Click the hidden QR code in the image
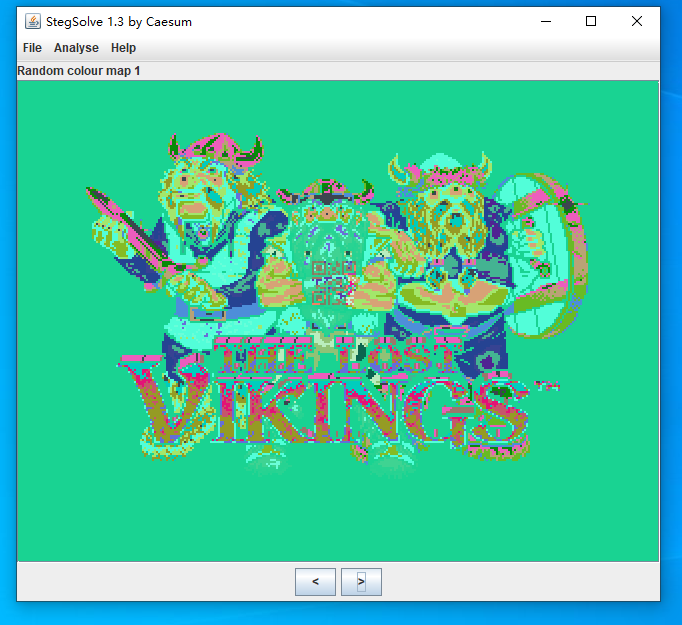Screen dimensions: 682x625 point(334,283)
